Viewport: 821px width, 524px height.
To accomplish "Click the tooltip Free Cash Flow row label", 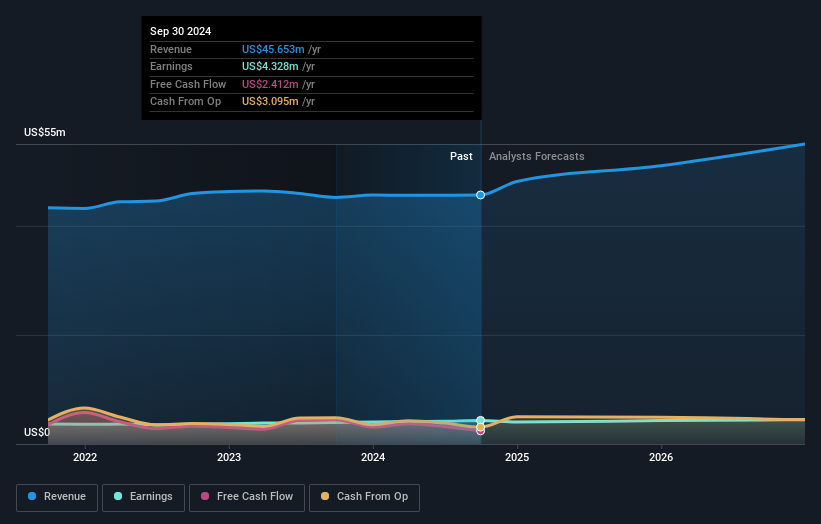I will pos(188,84).
